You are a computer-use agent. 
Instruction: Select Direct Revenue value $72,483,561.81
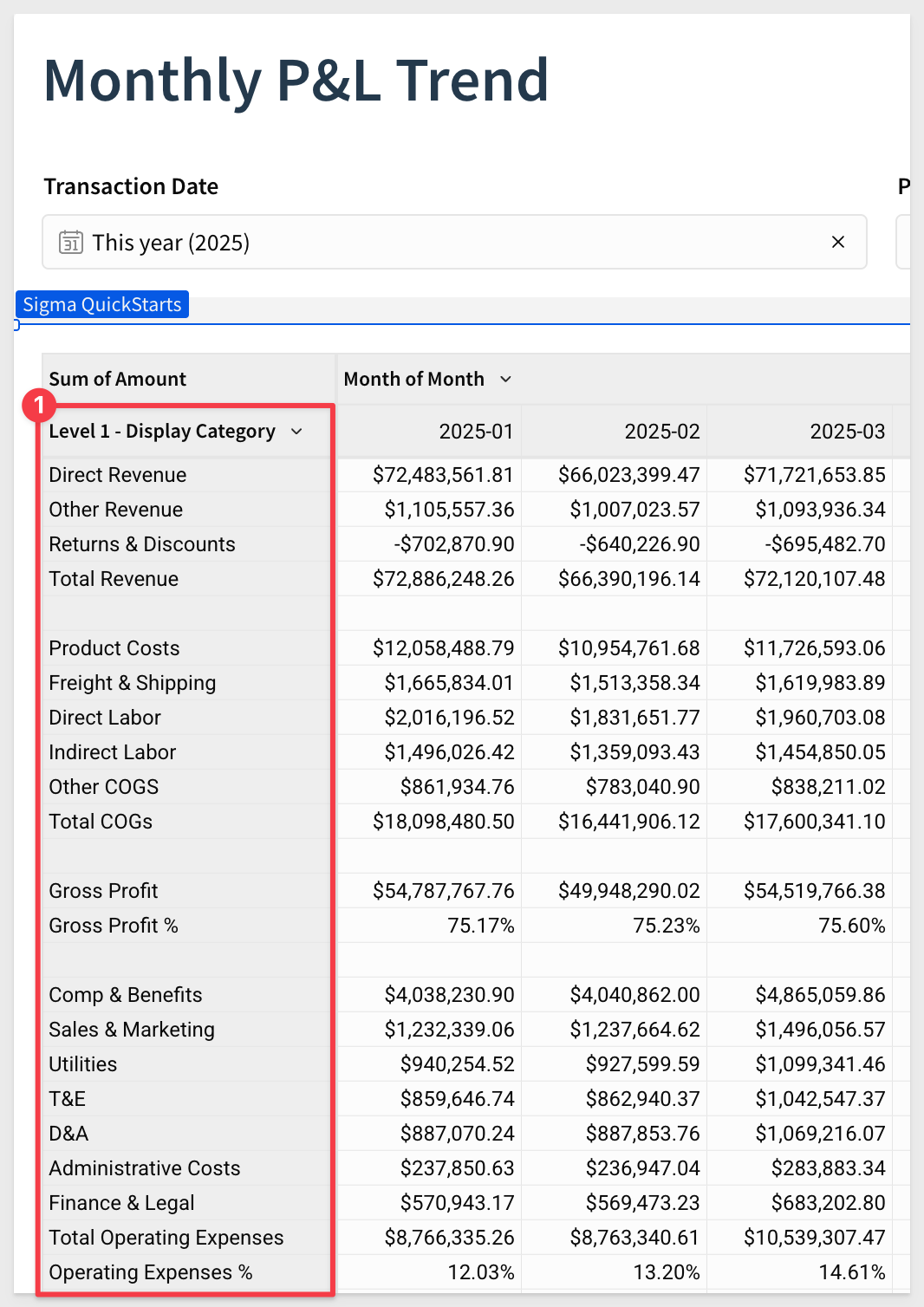tap(444, 475)
